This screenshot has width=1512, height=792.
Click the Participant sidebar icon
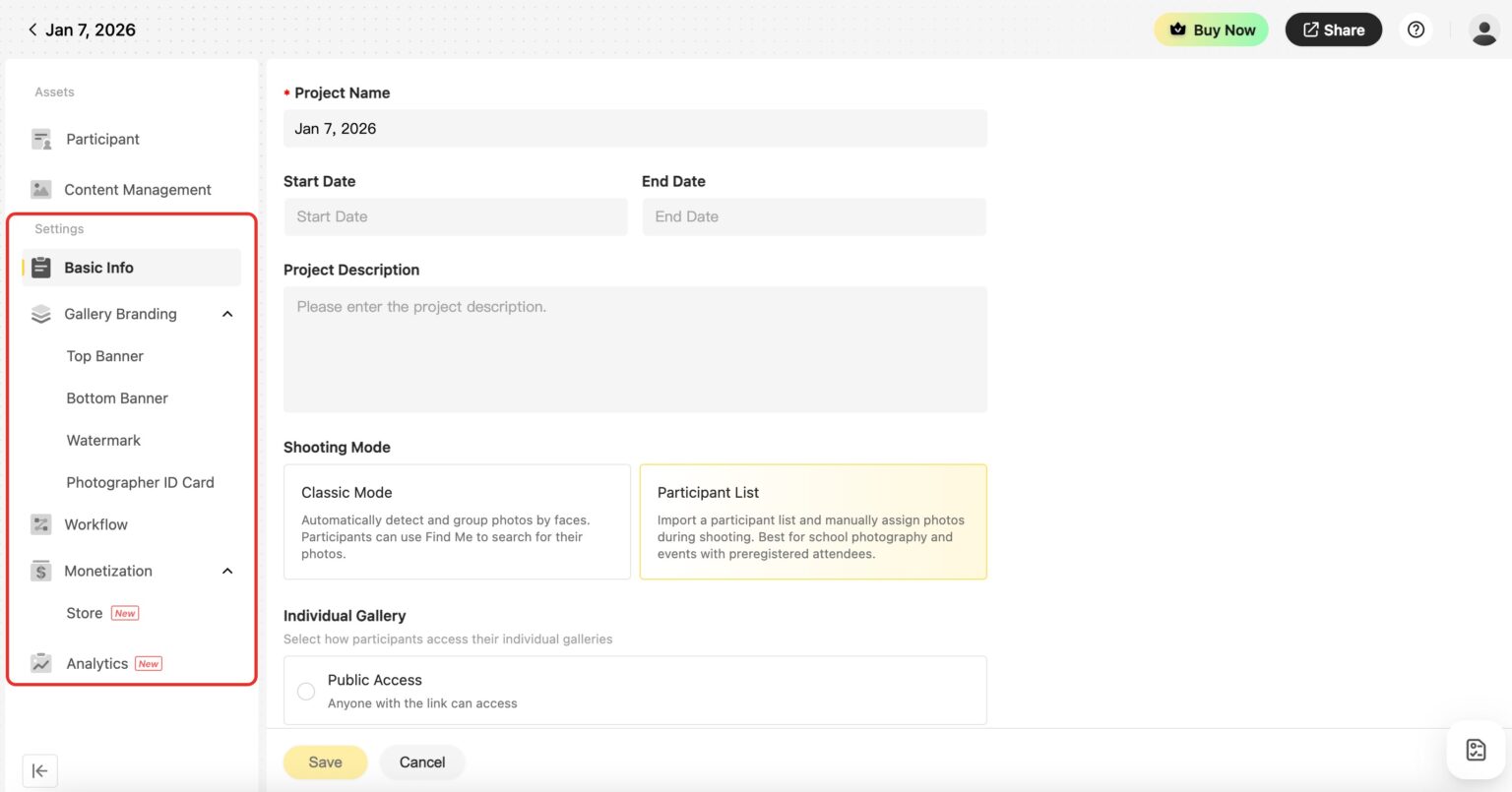pos(41,140)
